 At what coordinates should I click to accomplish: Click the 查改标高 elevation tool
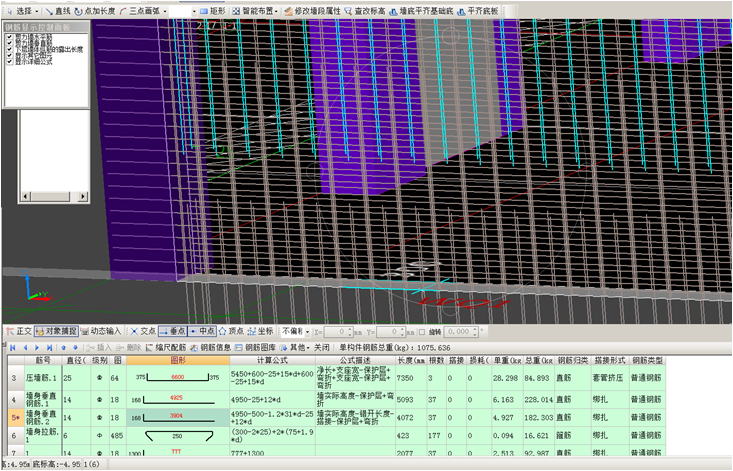click(365, 11)
